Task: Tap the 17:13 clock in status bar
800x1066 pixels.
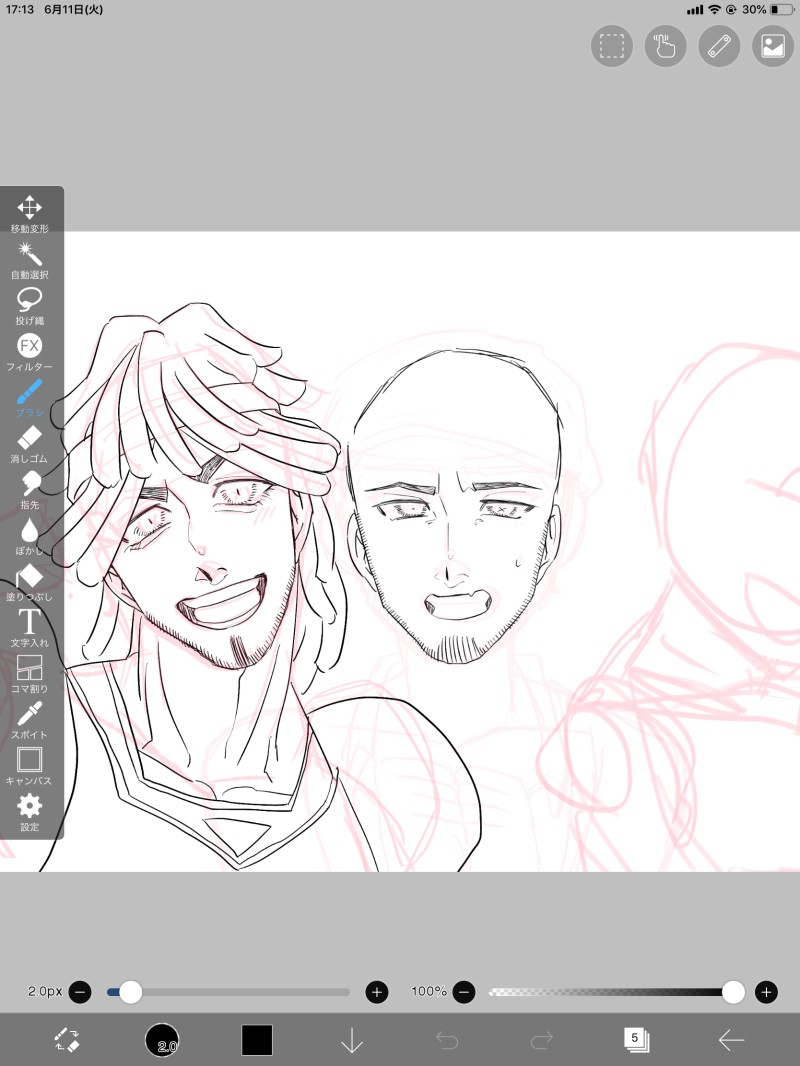Action: point(20,10)
